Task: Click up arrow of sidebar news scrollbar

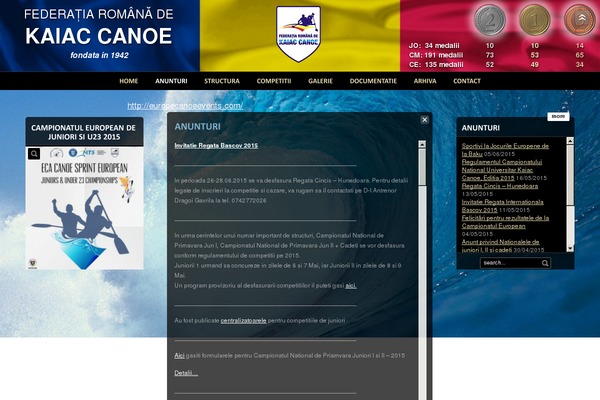Action: pyautogui.click(x=570, y=141)
